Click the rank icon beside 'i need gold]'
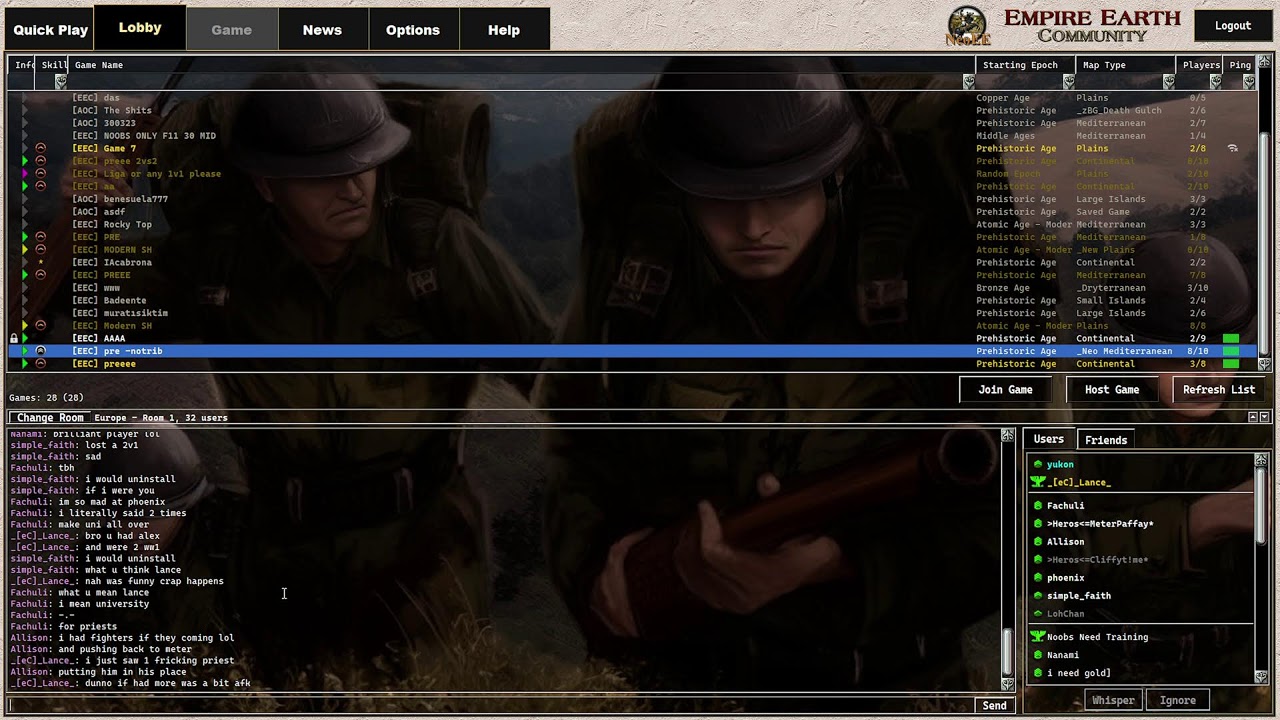The image size is (1280, 720). click(x=1038, y=673)
